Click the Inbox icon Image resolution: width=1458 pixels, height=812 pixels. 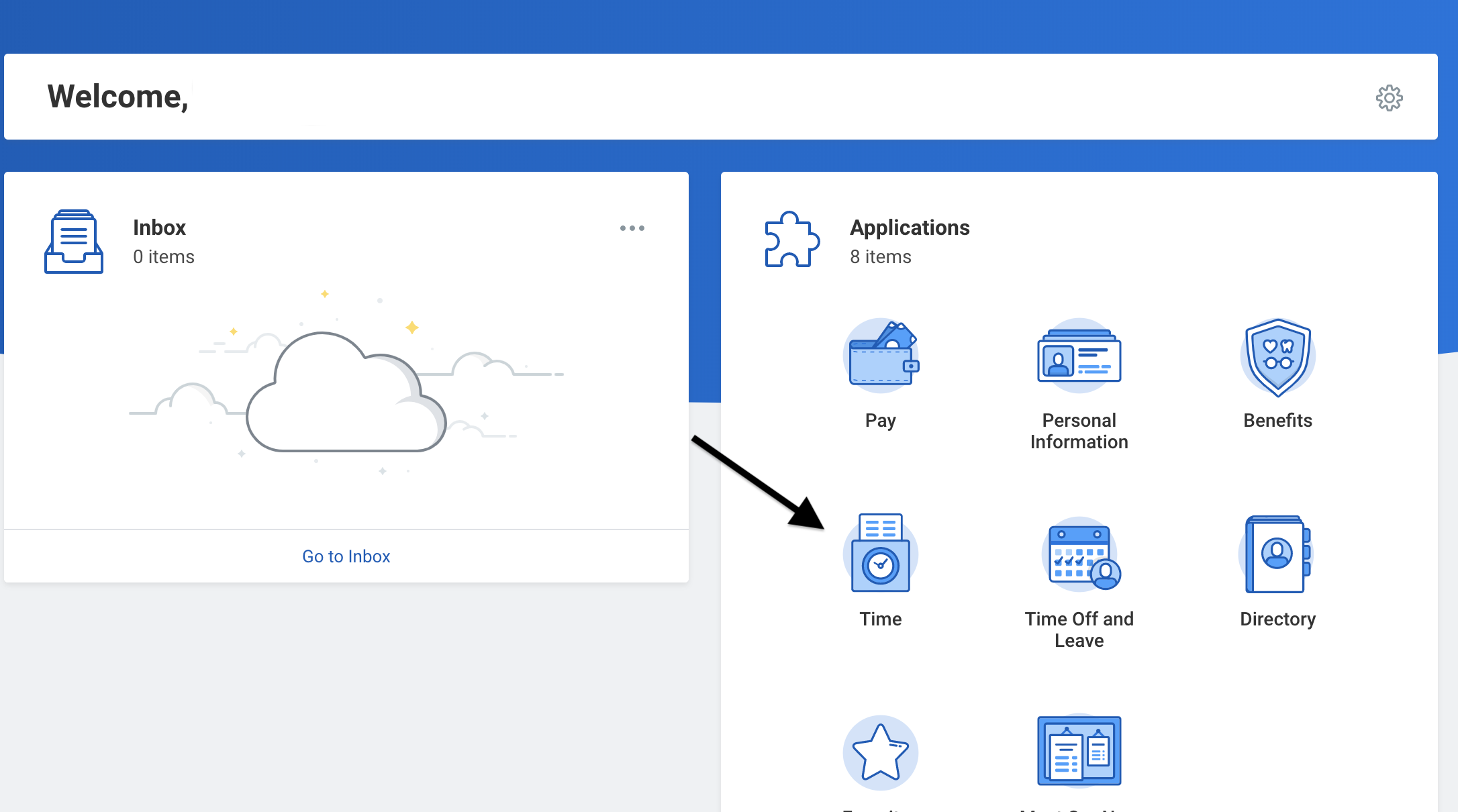[x=75, y=239]
